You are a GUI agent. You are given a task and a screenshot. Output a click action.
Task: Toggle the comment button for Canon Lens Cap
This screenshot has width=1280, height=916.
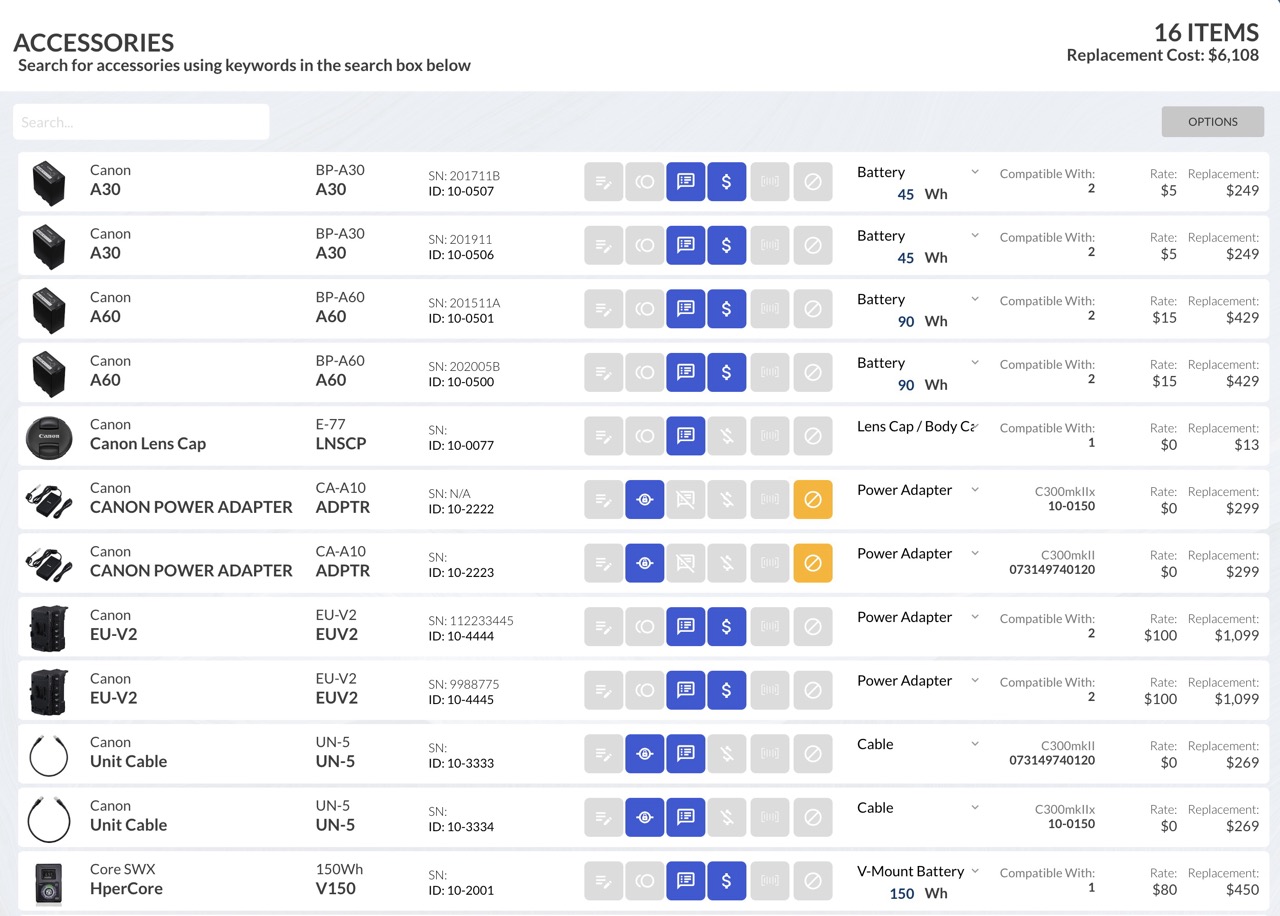coord(686,436)
